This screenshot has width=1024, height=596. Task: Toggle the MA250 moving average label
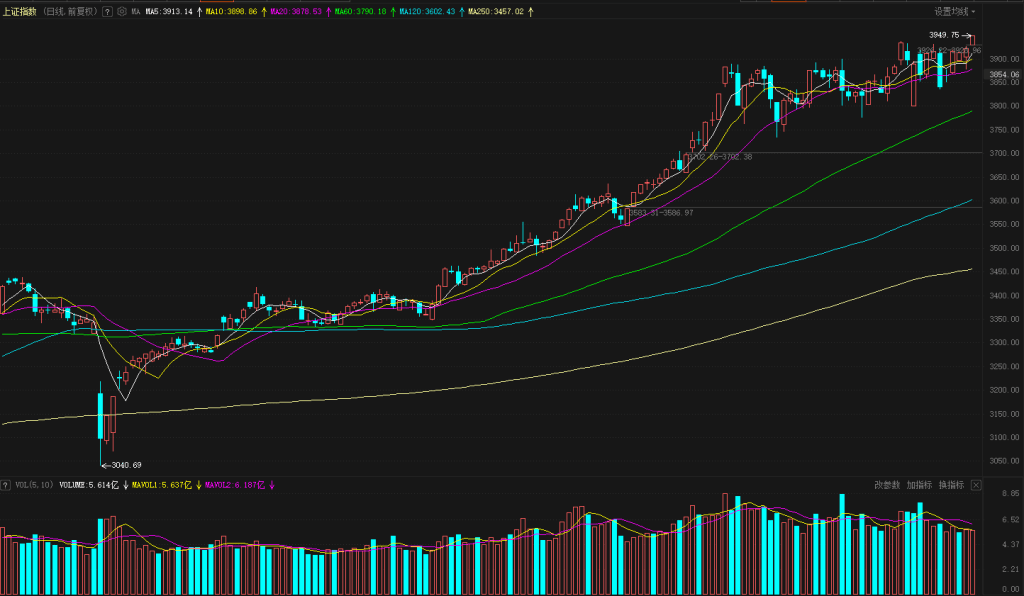(496, 12)
